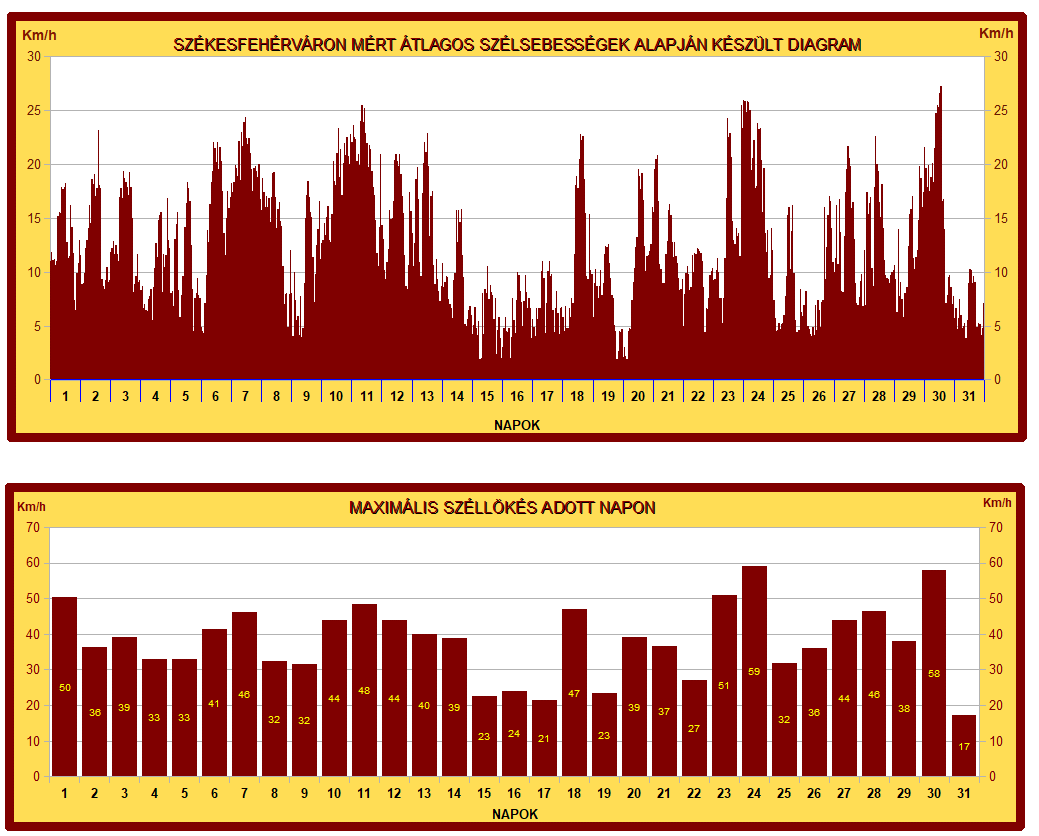This screenshot has height=836, width=1039.
Task: Click the day 18 bar labeled 47
Action: [x=574, y=692]
